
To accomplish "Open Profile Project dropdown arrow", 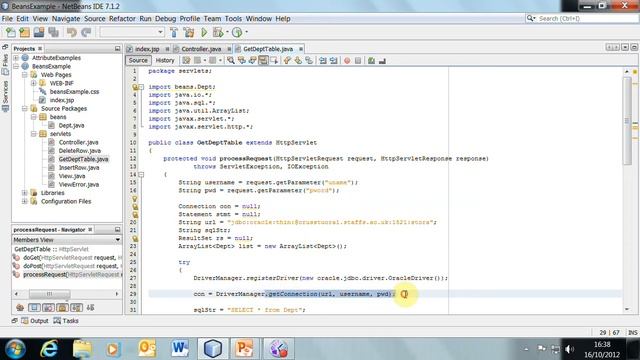I will (x=246, y=32).
